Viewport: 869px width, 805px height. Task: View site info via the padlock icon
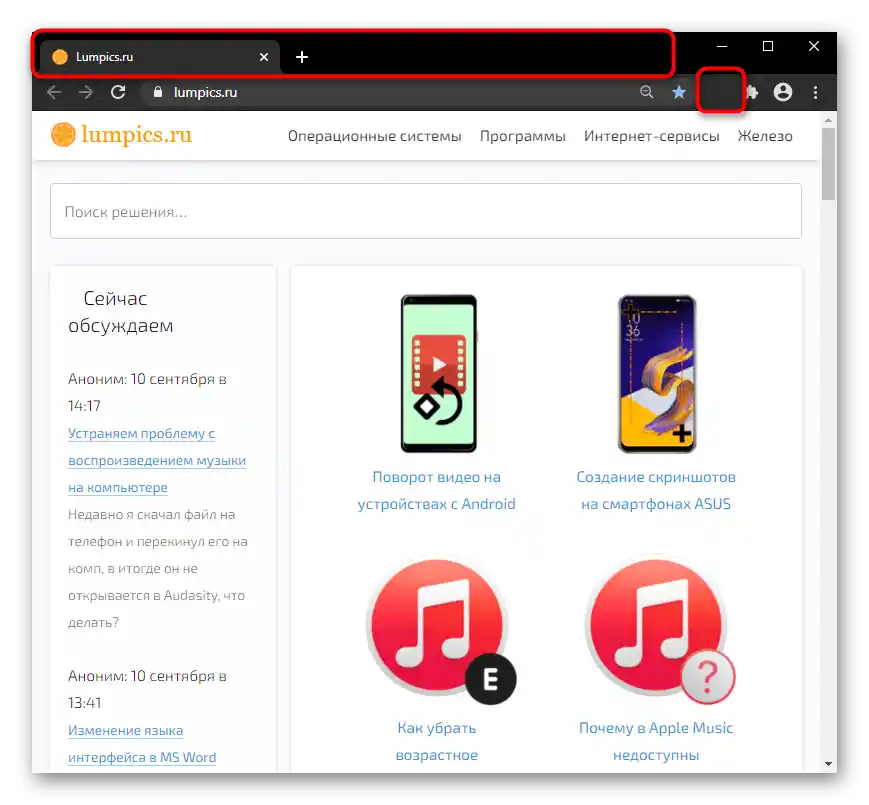[x=158, y=92]
